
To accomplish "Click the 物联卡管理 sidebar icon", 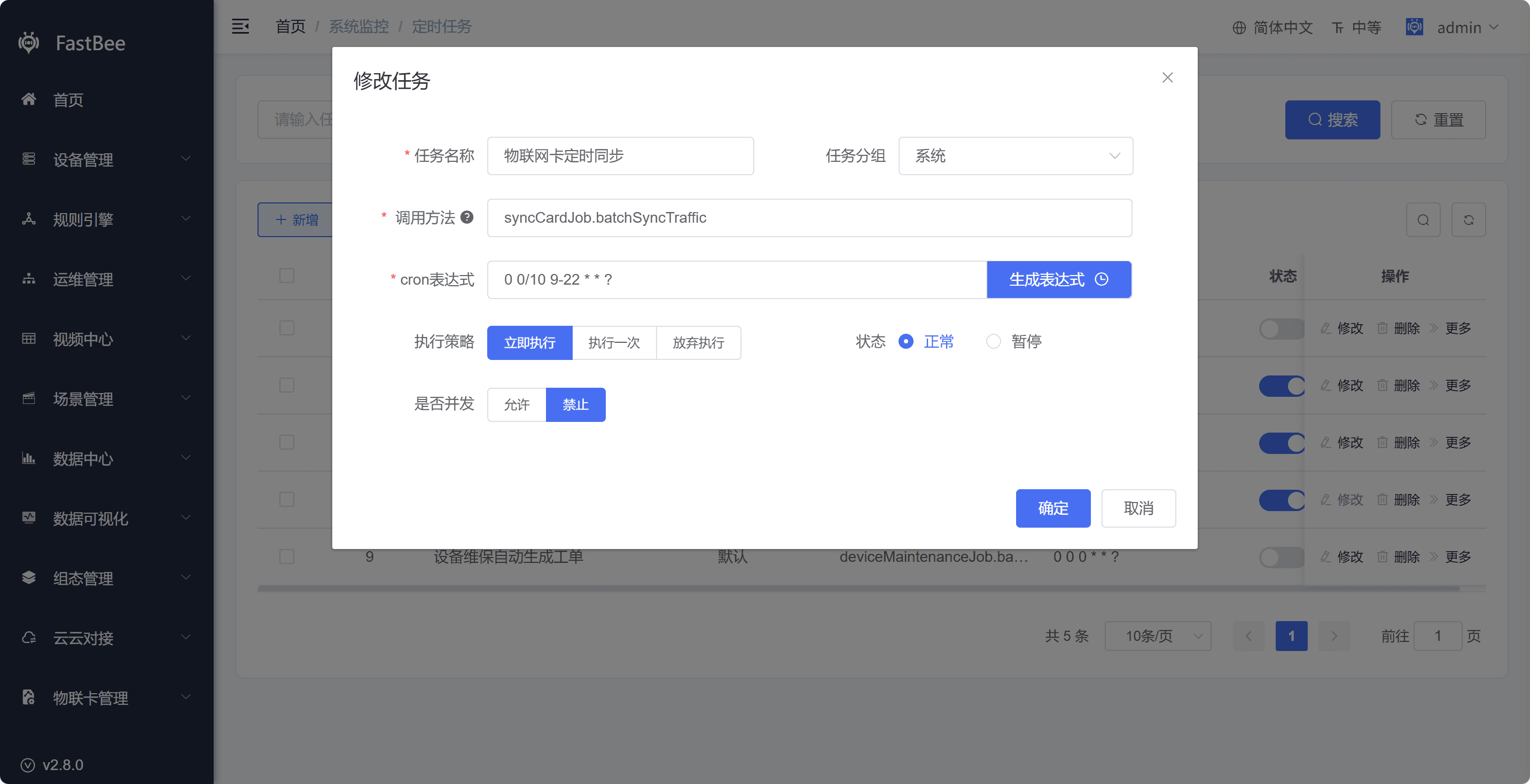I will [x=28, y=697].
